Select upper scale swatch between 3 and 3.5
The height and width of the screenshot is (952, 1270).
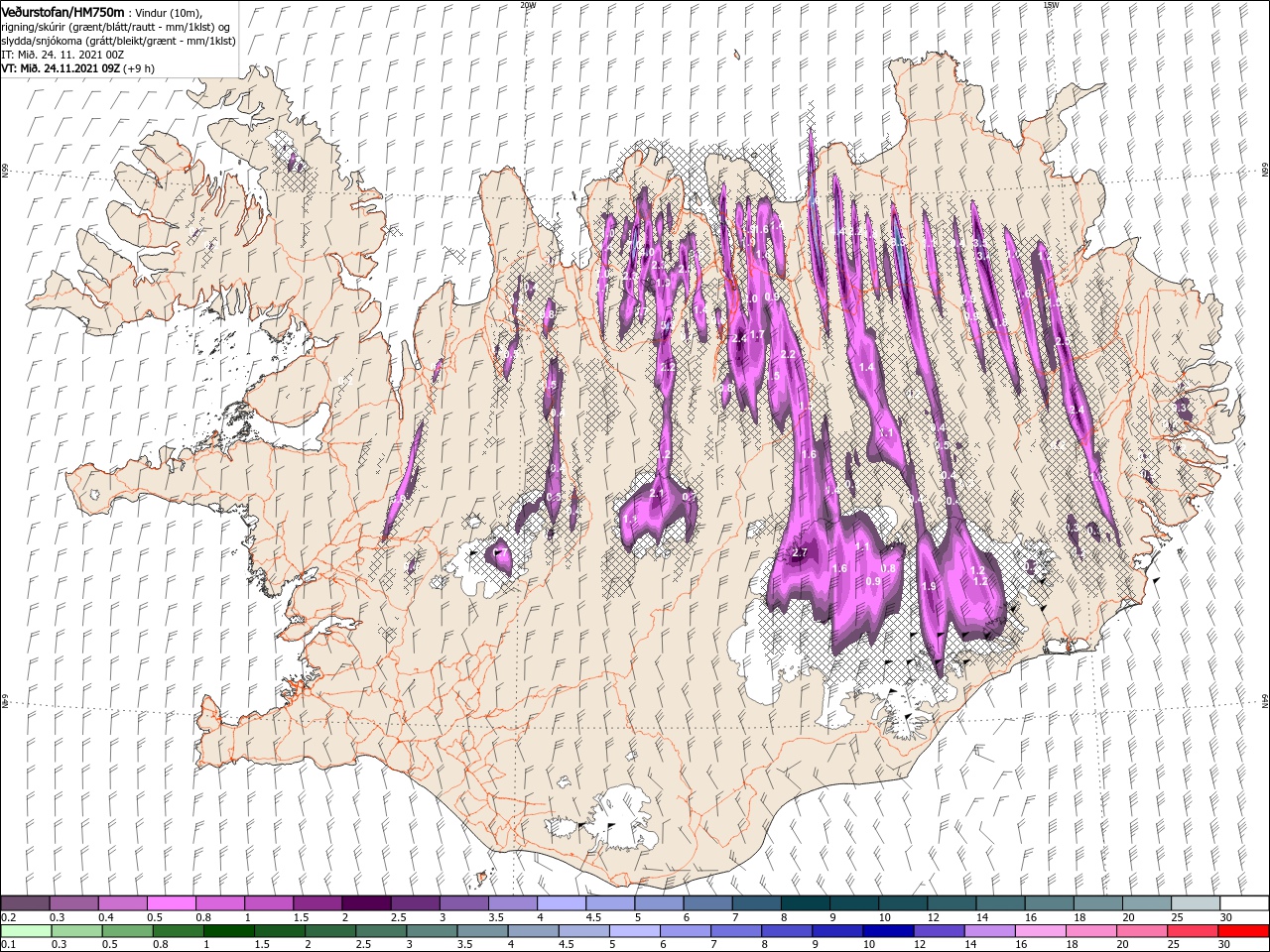point(463,902)
